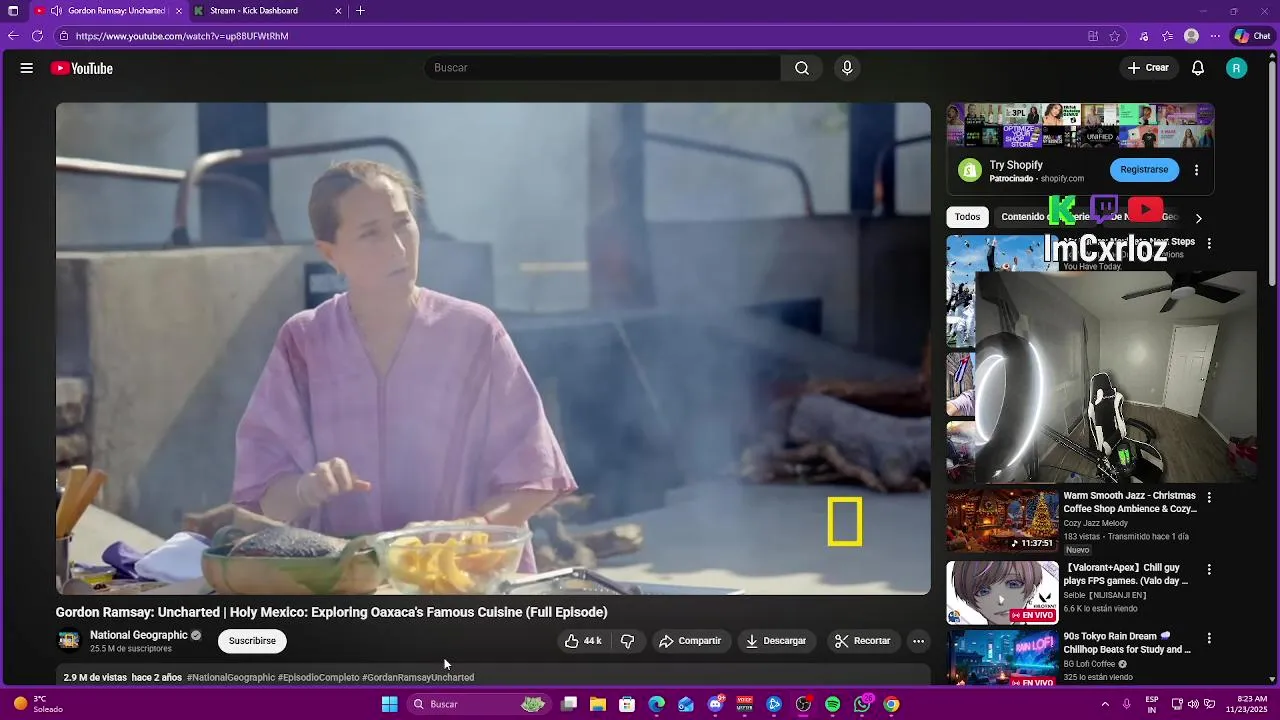Add page to favorites with star icon

pos(1115,36)
